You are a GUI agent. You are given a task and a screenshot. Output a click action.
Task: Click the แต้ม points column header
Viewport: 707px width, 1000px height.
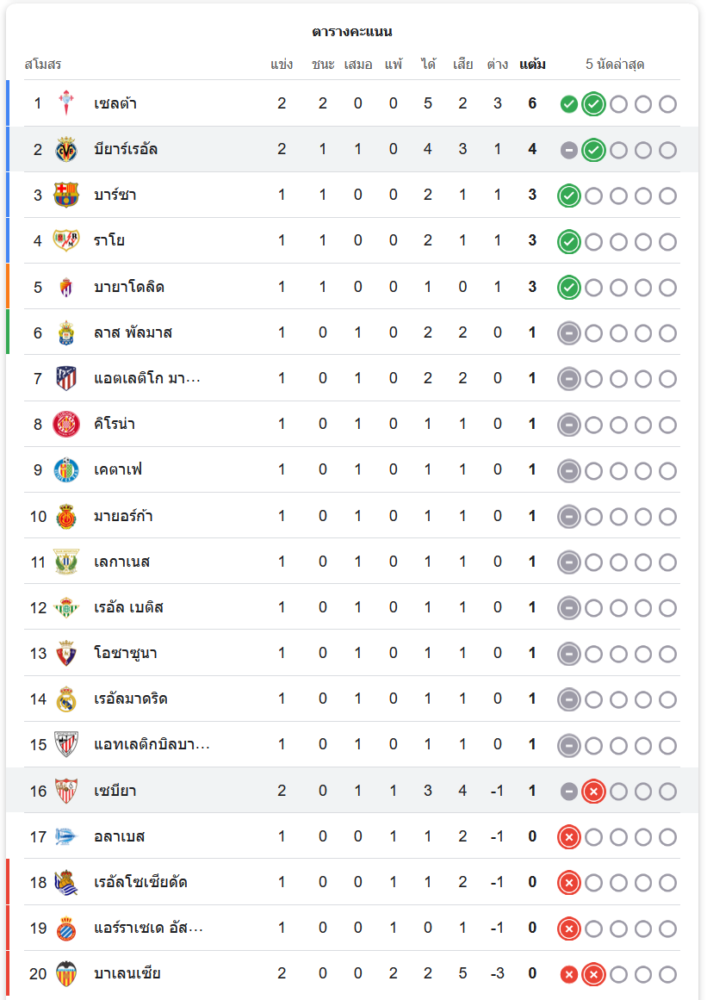533,65
